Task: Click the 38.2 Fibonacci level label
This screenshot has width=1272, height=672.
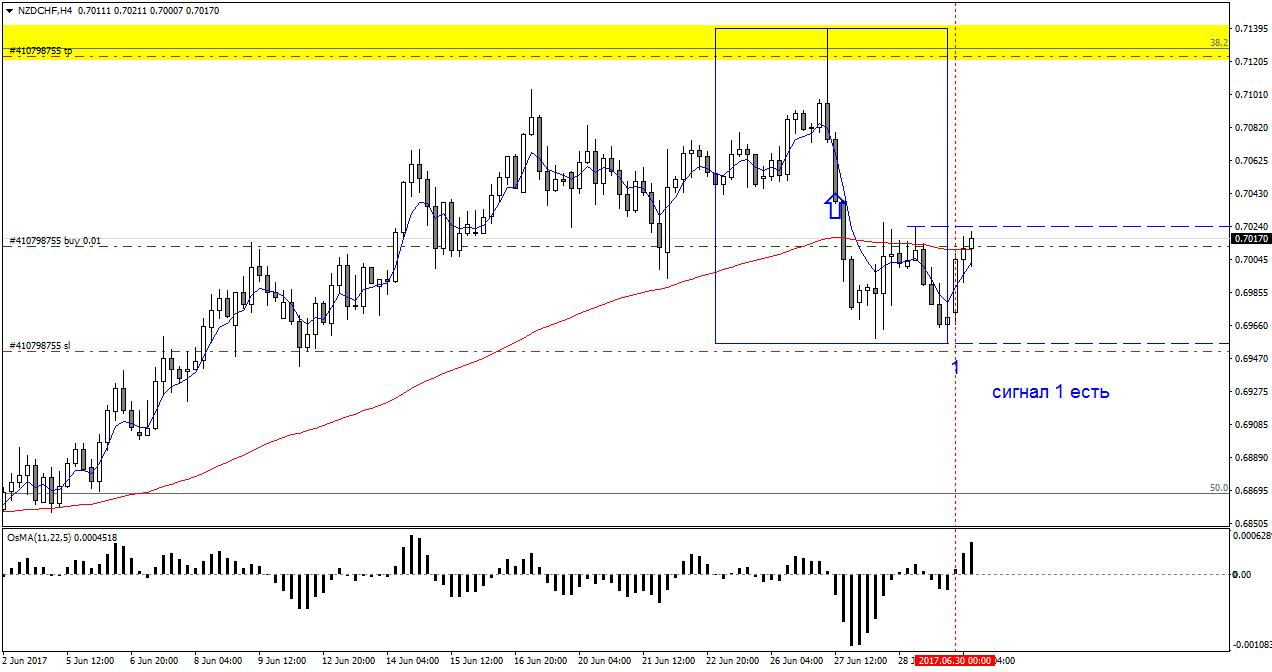Action: tap(1218, 43)
